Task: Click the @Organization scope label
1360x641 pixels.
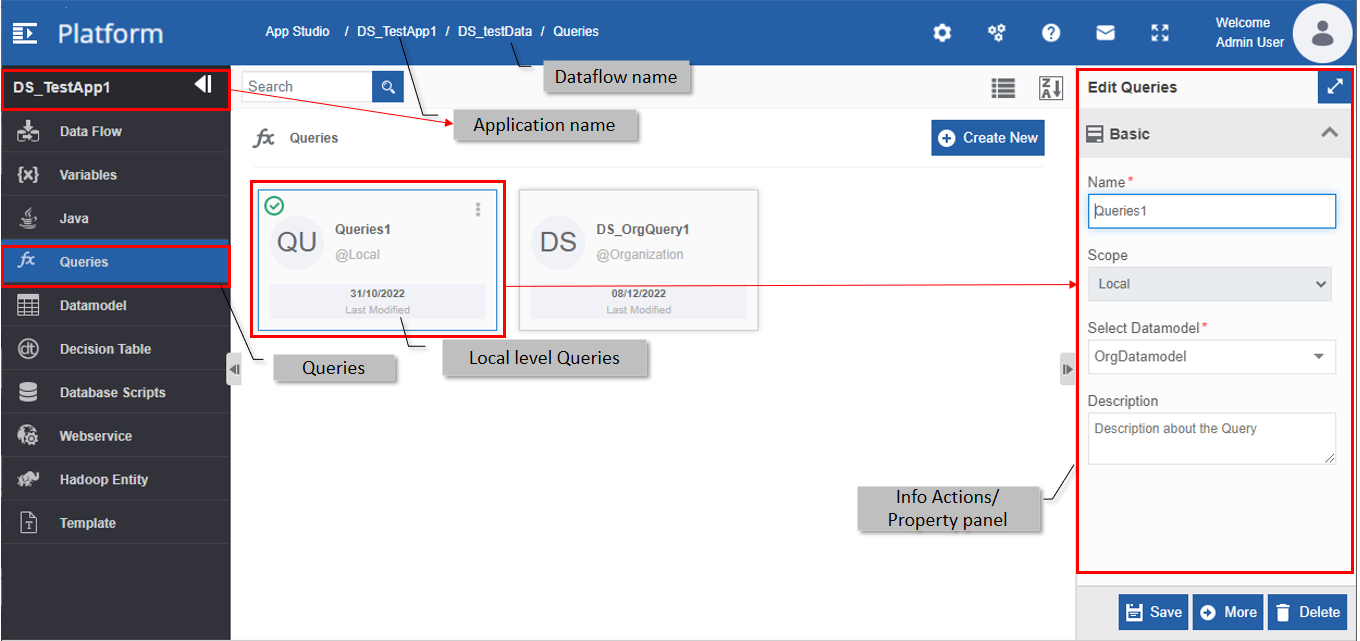Action: [x=640, y=254]
